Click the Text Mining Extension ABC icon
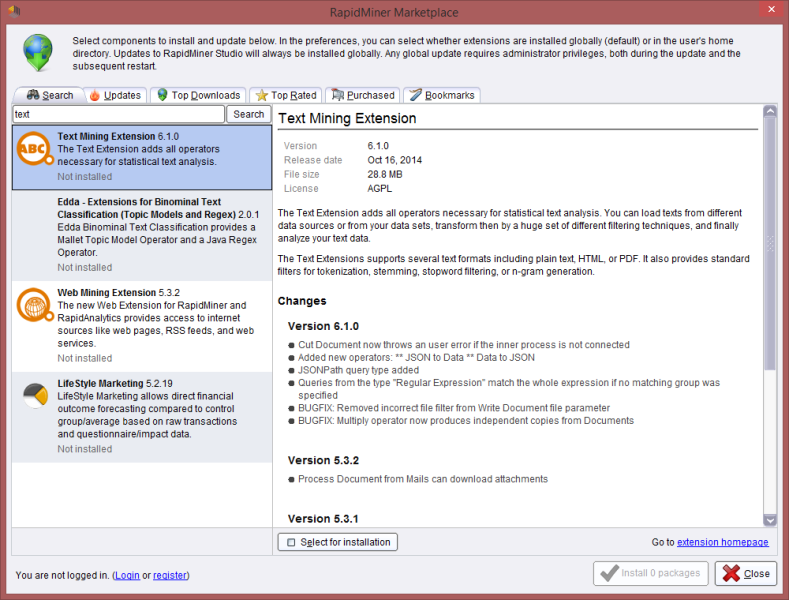The width and height of the screenshot is (789, 600). pos(35,148)
